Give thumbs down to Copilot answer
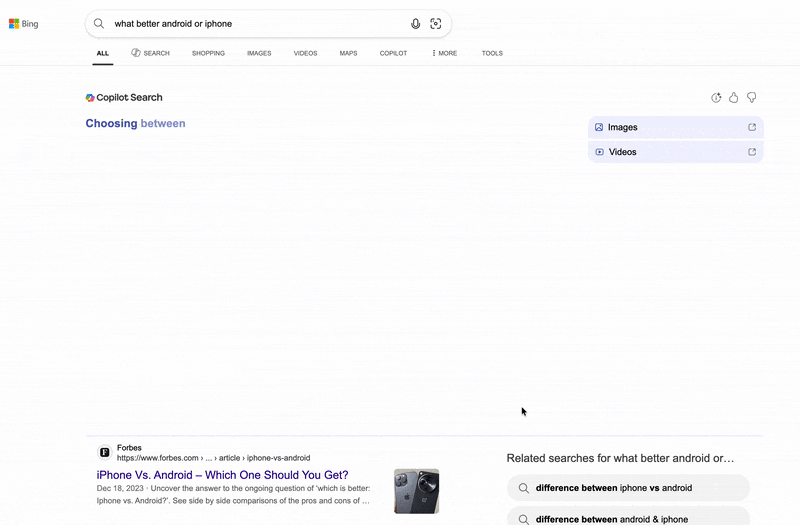This screenshot has width=800, height=525. click(x=752, y=98)
